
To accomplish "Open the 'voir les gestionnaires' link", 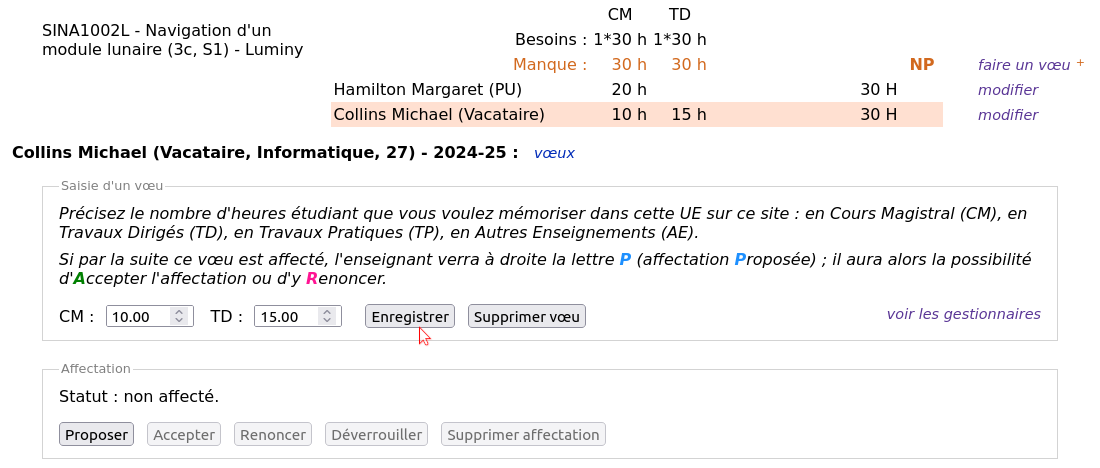I will pos(964,314).
